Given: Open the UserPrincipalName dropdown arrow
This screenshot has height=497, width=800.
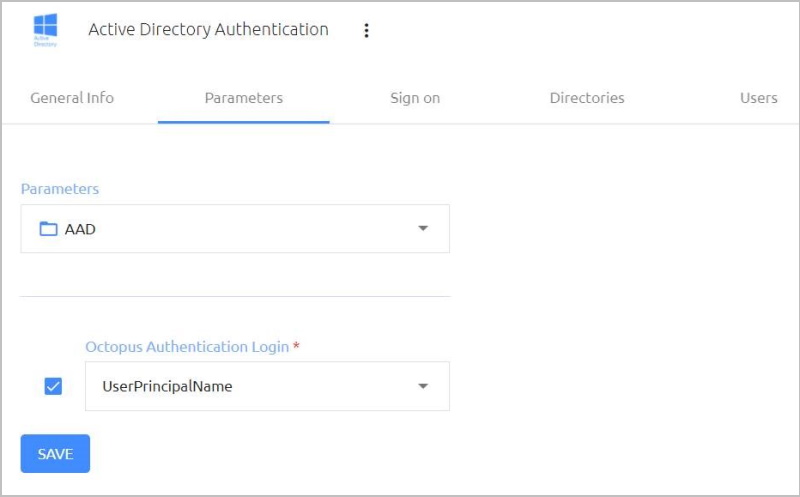Looking at the screenshot, I should tap(423, 386).
